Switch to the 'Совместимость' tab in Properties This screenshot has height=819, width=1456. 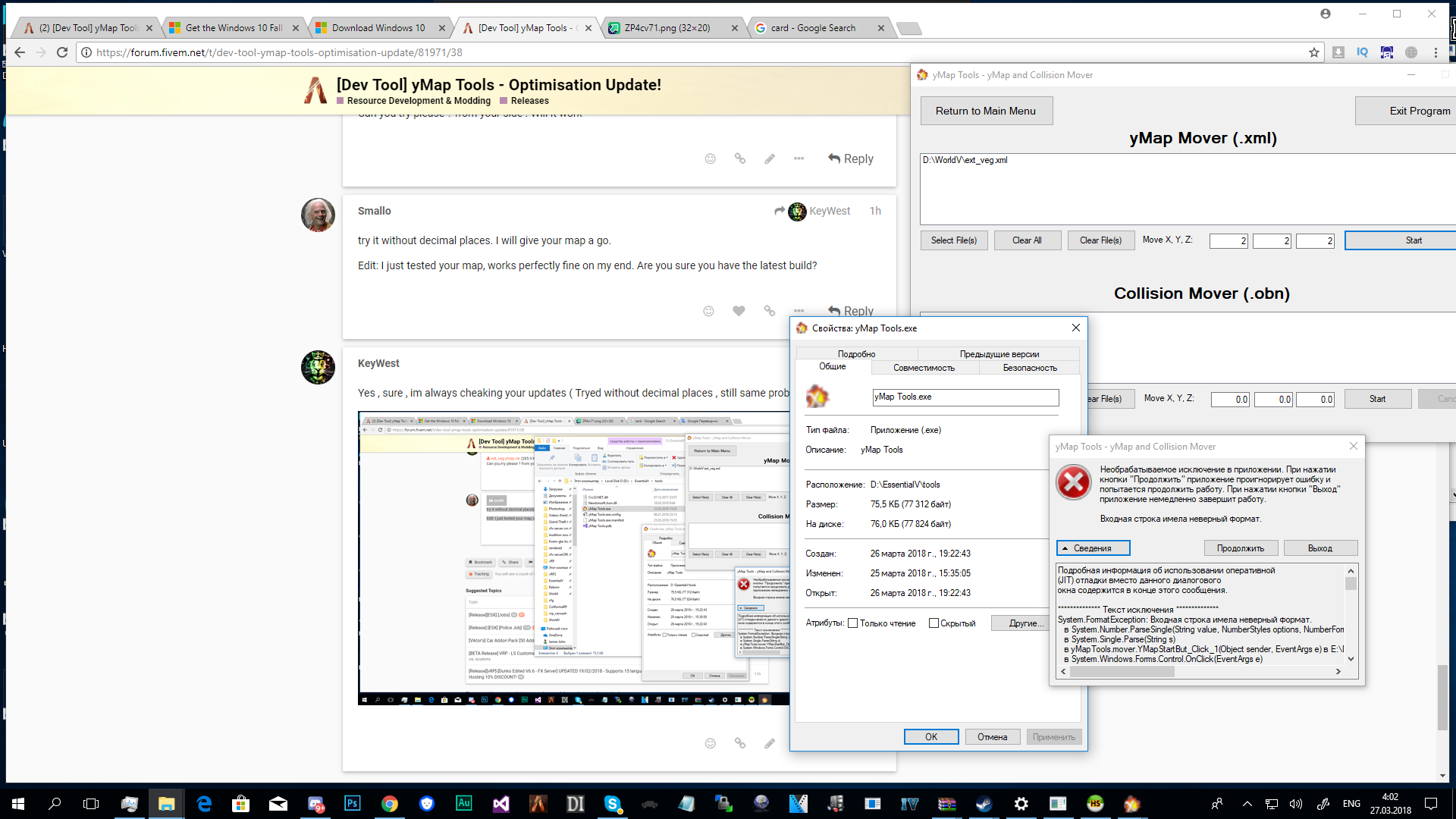point(925,367)
